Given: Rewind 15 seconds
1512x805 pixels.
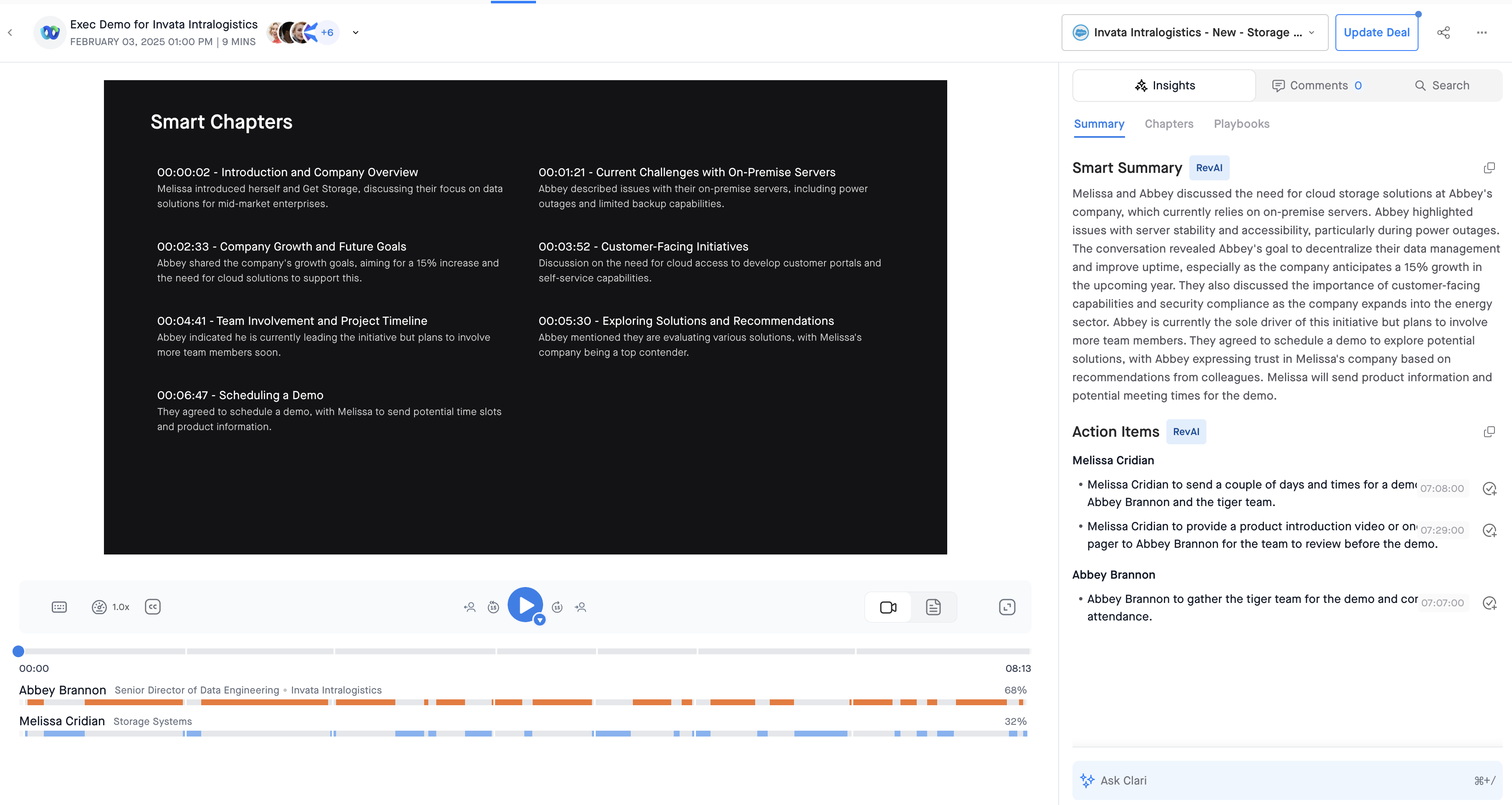Looking at the screenshot, I should (493, 607).
